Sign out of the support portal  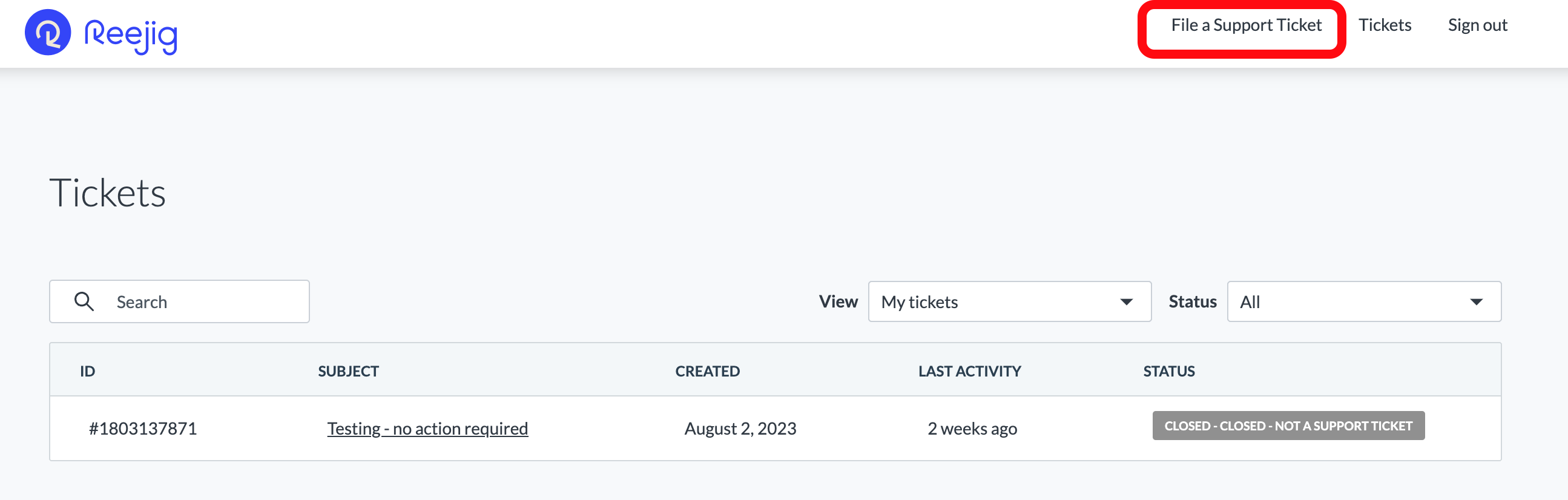(1477, 25)
